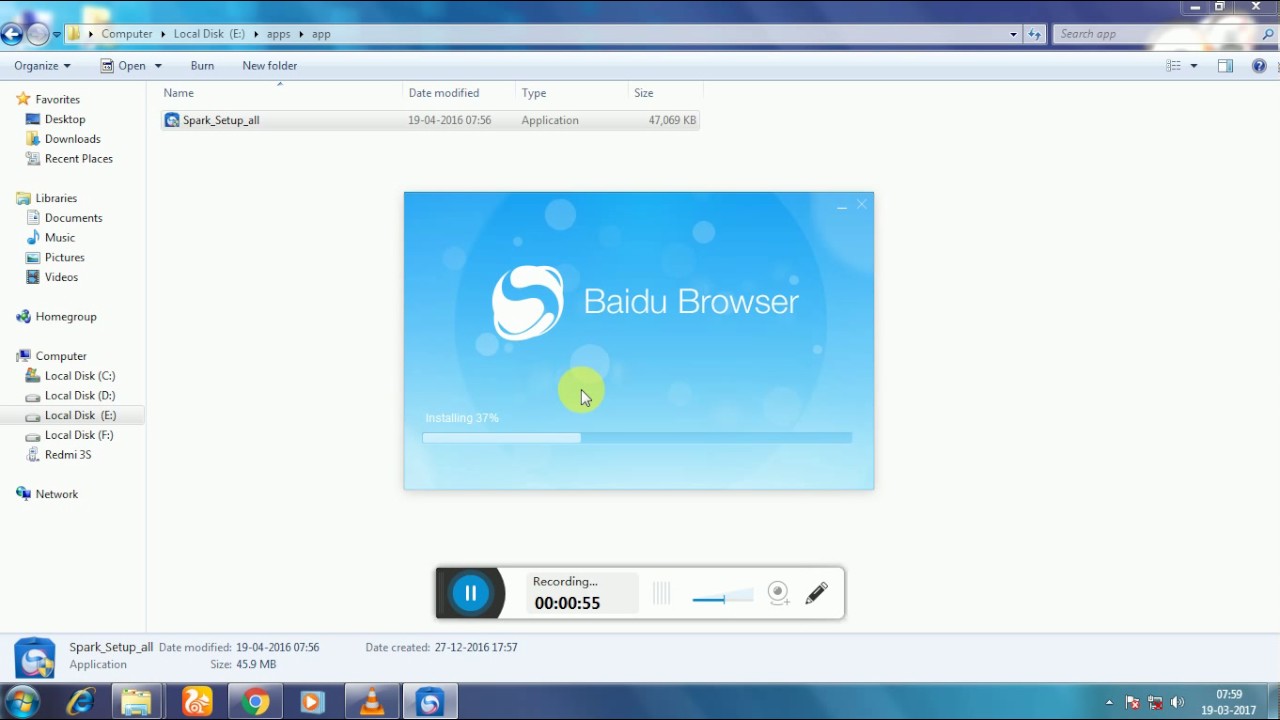
Task: Minimize the Baidu Browser installer window
Action: pos(842,205)
